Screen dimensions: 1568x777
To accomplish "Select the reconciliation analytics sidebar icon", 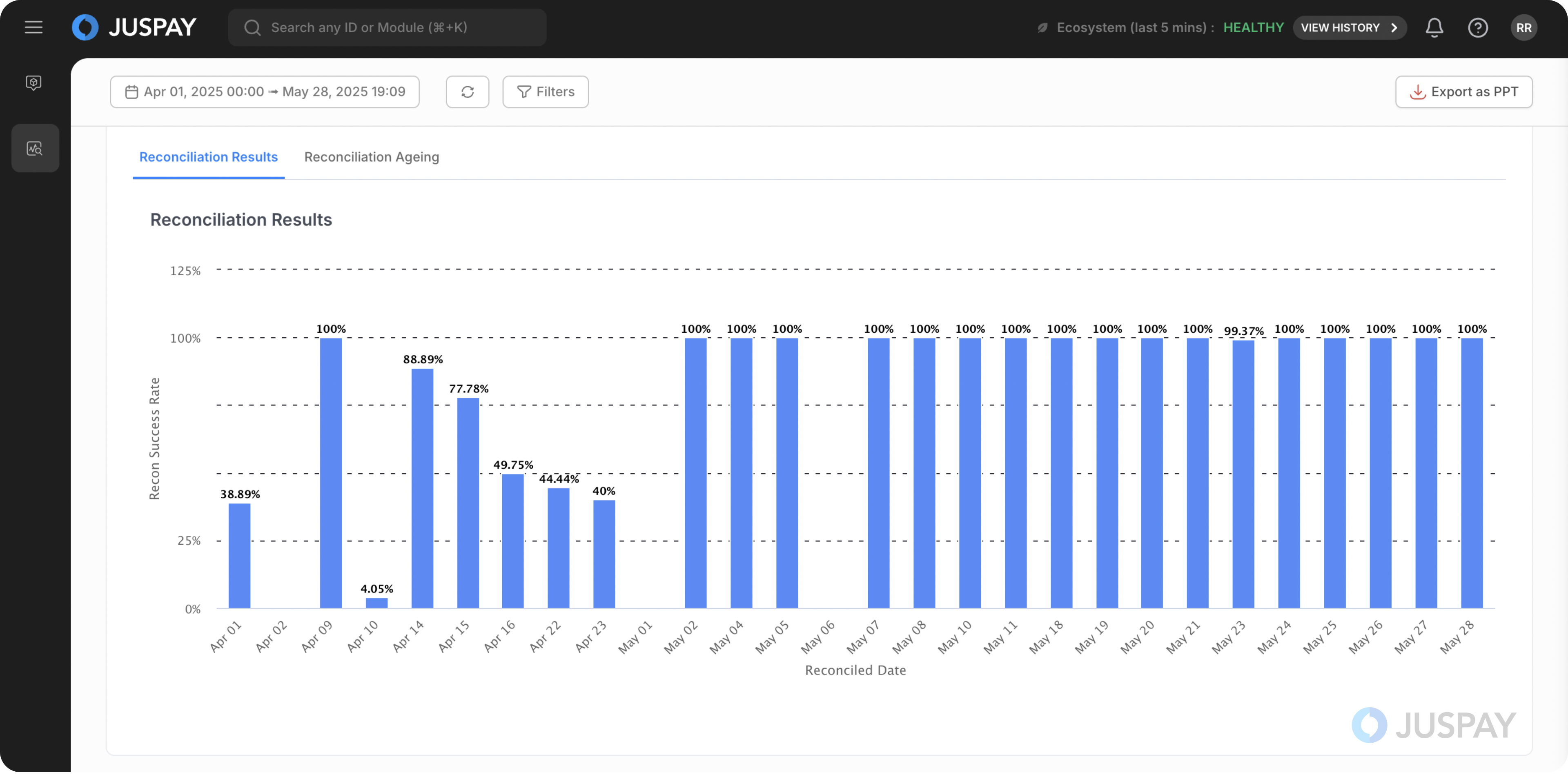I will click(x=35, y=149).
